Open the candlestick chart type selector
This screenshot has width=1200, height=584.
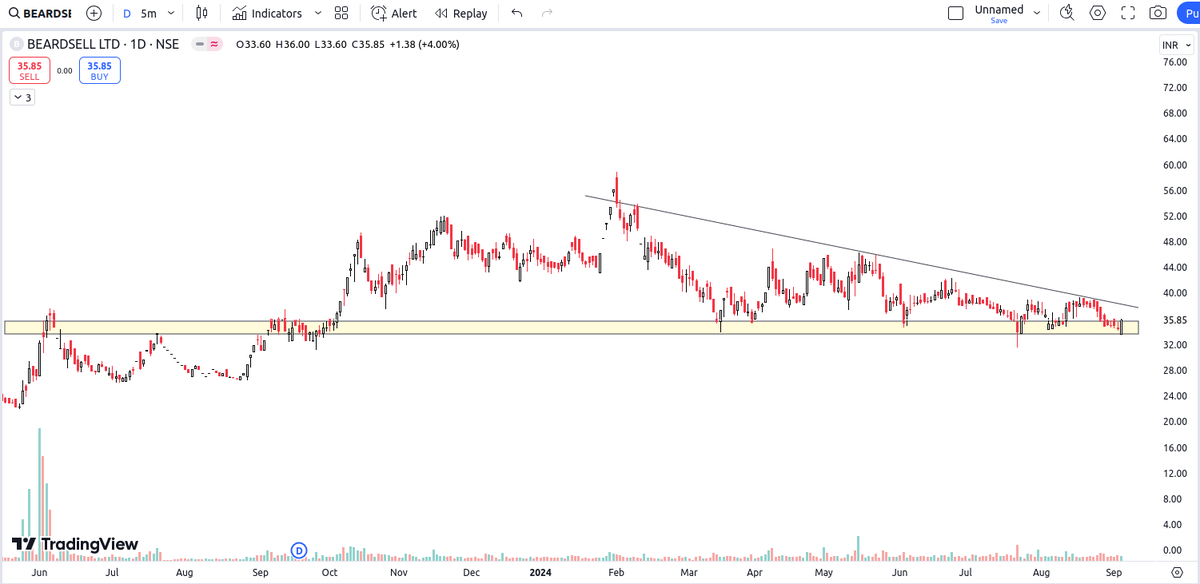[203, 13]
